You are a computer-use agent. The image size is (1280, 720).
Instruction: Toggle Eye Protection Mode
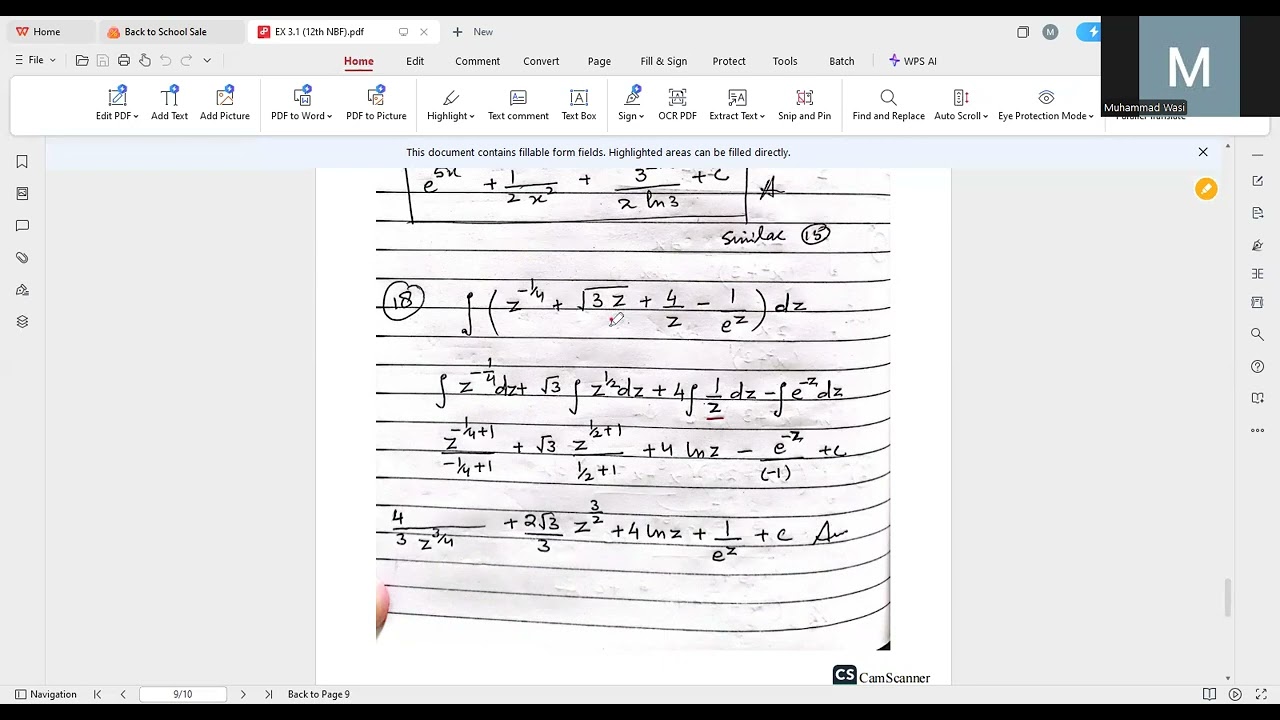click(1045, 104)
